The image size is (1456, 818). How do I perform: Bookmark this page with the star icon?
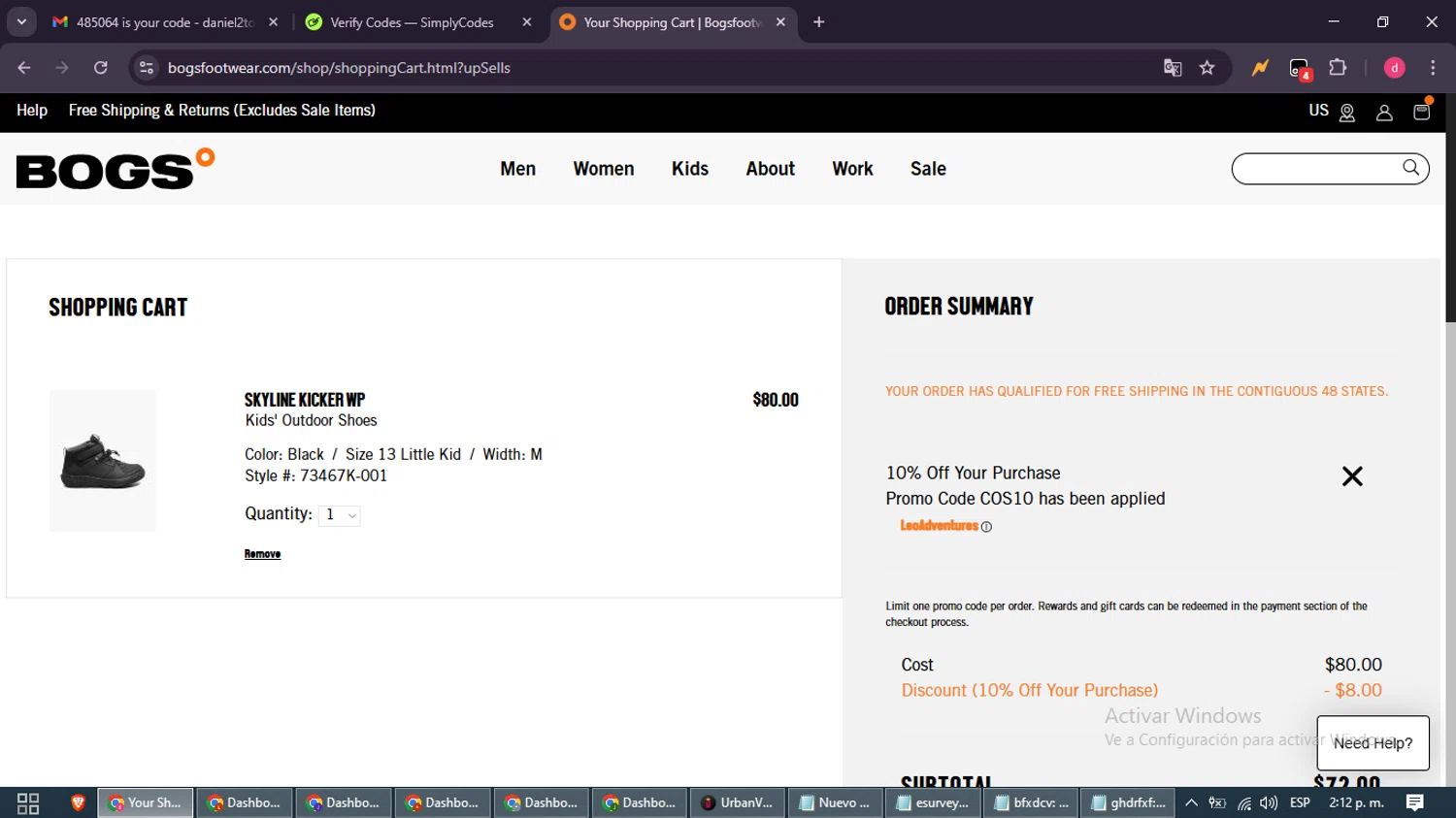(x=1207, y=68)
